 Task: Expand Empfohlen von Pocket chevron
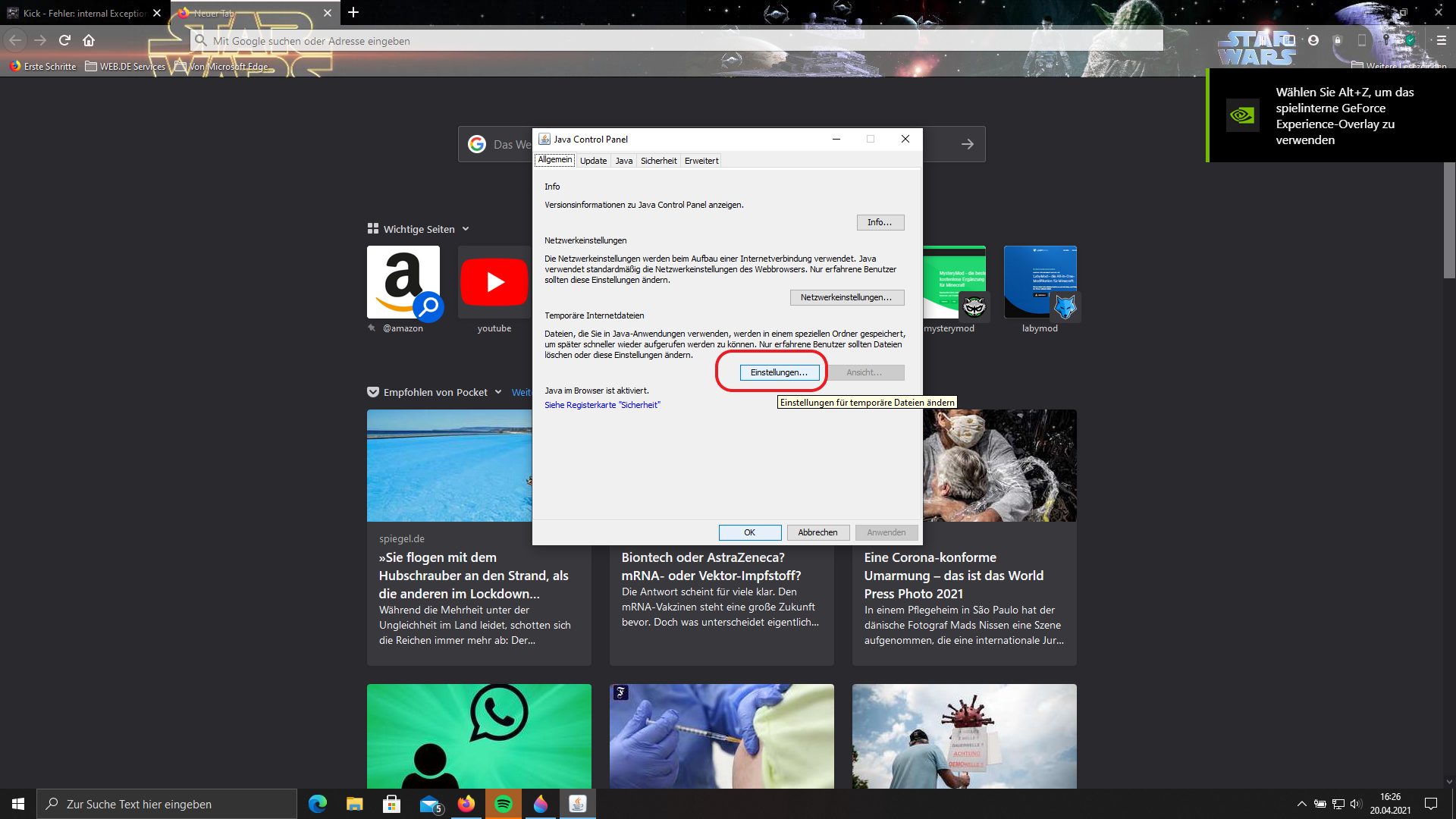498,392
